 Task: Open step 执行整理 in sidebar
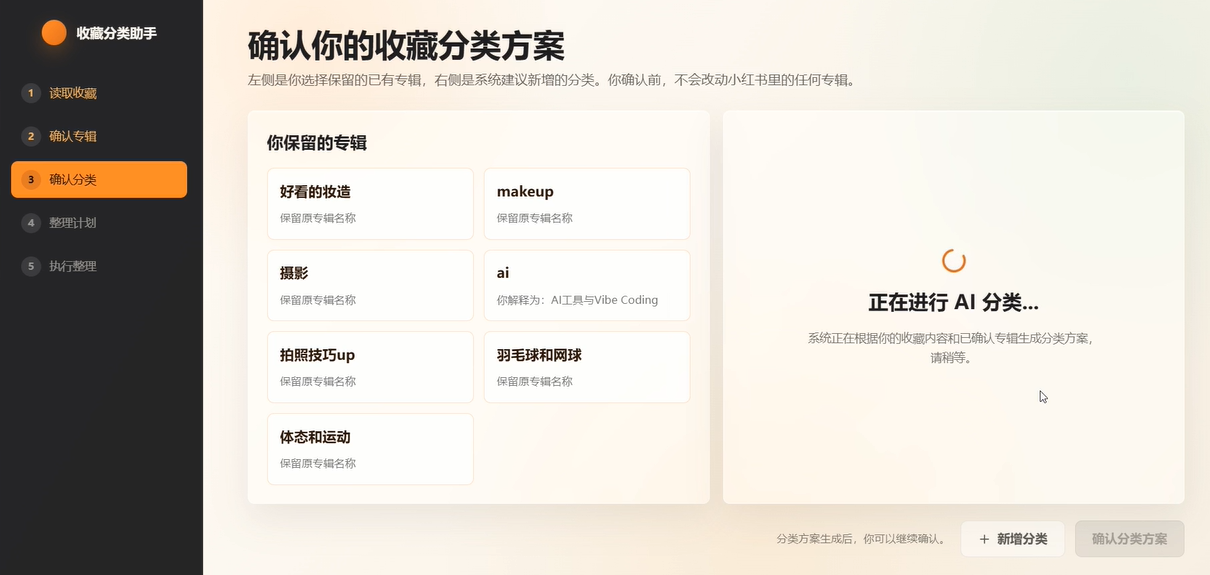point(99,266)
